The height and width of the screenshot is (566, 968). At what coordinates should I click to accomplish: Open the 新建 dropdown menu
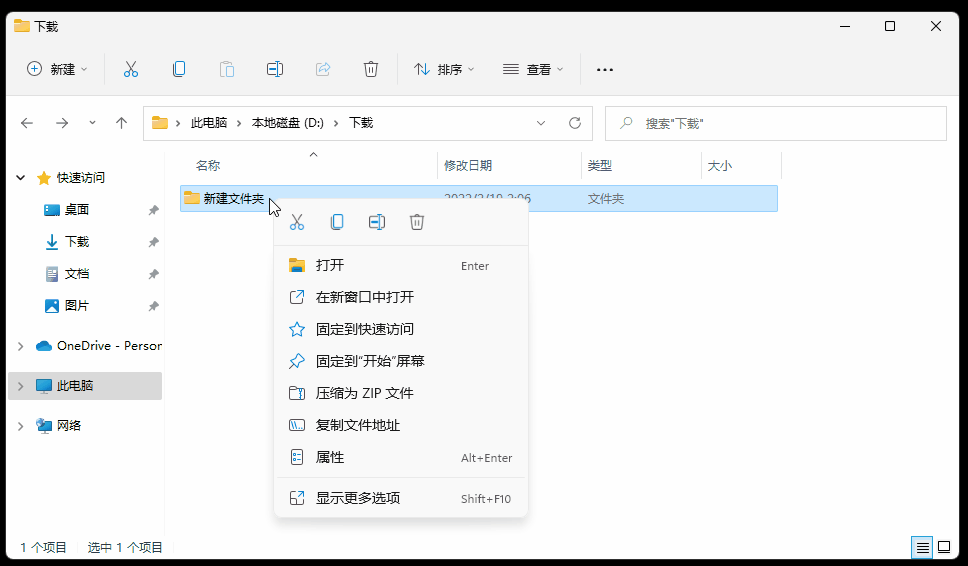pos(57,69)
